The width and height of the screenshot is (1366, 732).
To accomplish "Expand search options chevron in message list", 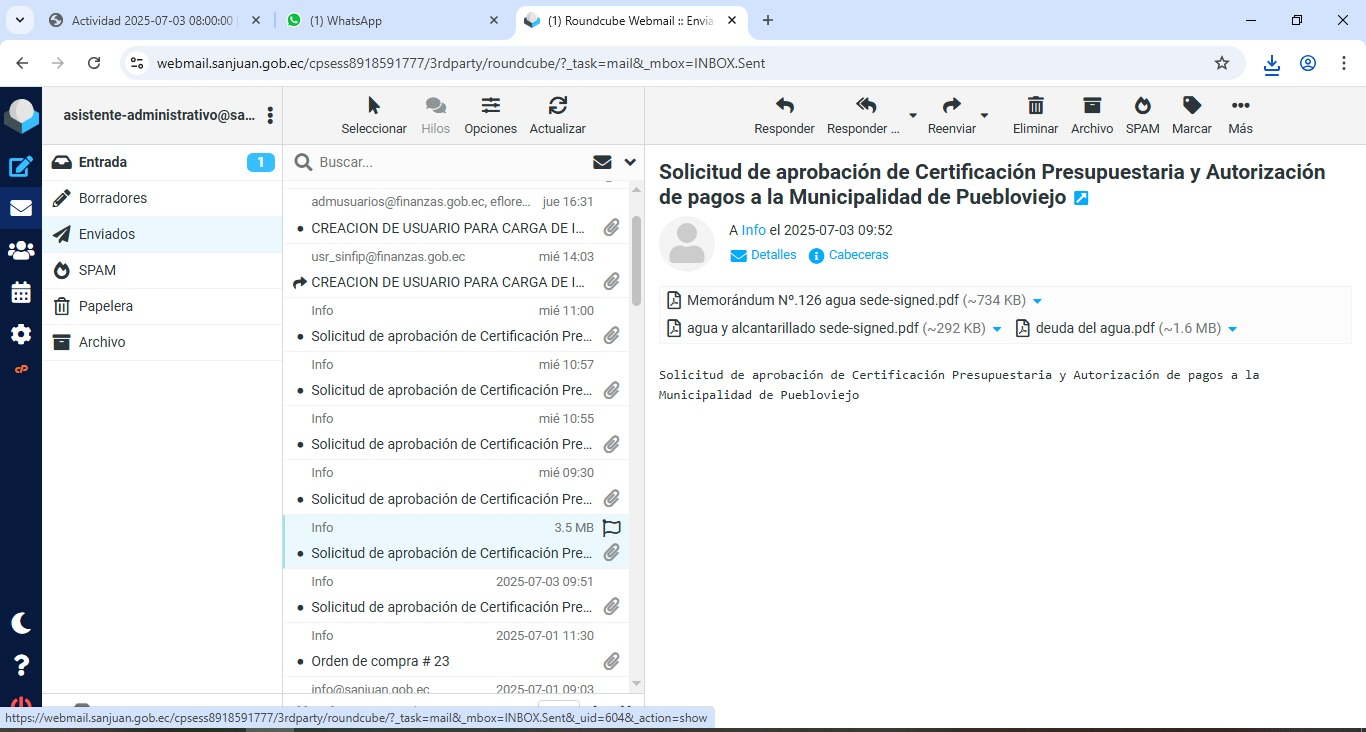I will click(630, 162).
